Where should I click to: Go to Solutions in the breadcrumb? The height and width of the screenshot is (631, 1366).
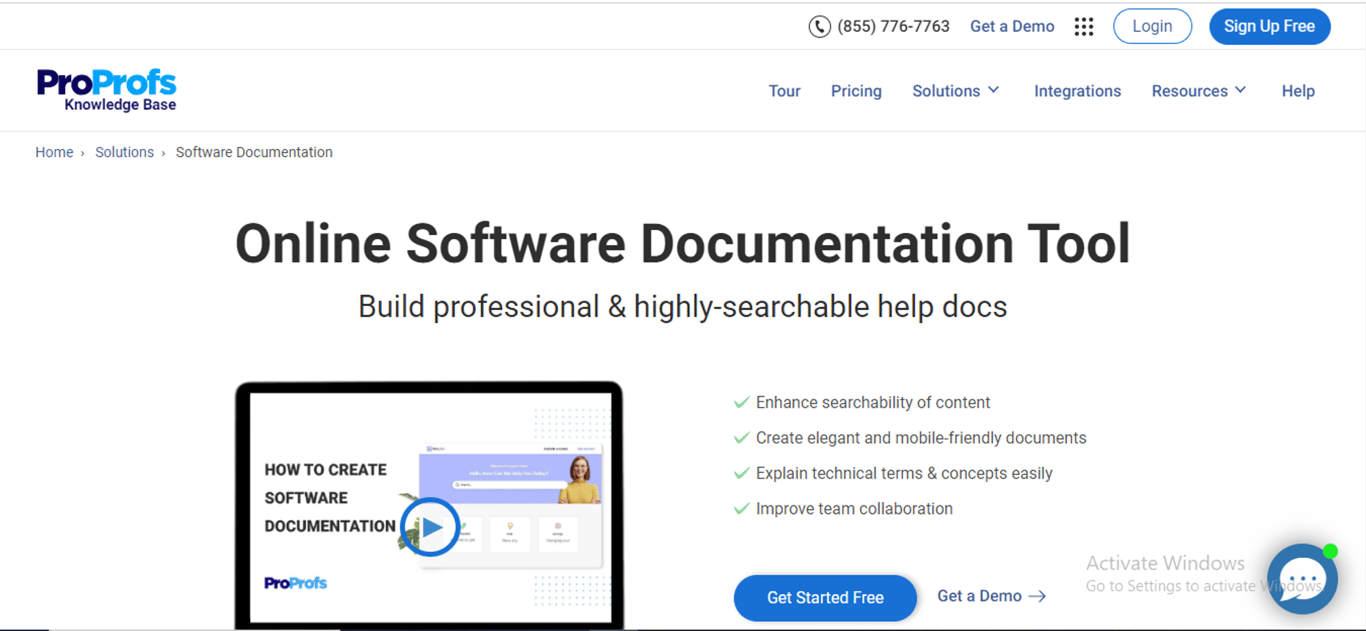pyautogui.click(x=124, y=152)
